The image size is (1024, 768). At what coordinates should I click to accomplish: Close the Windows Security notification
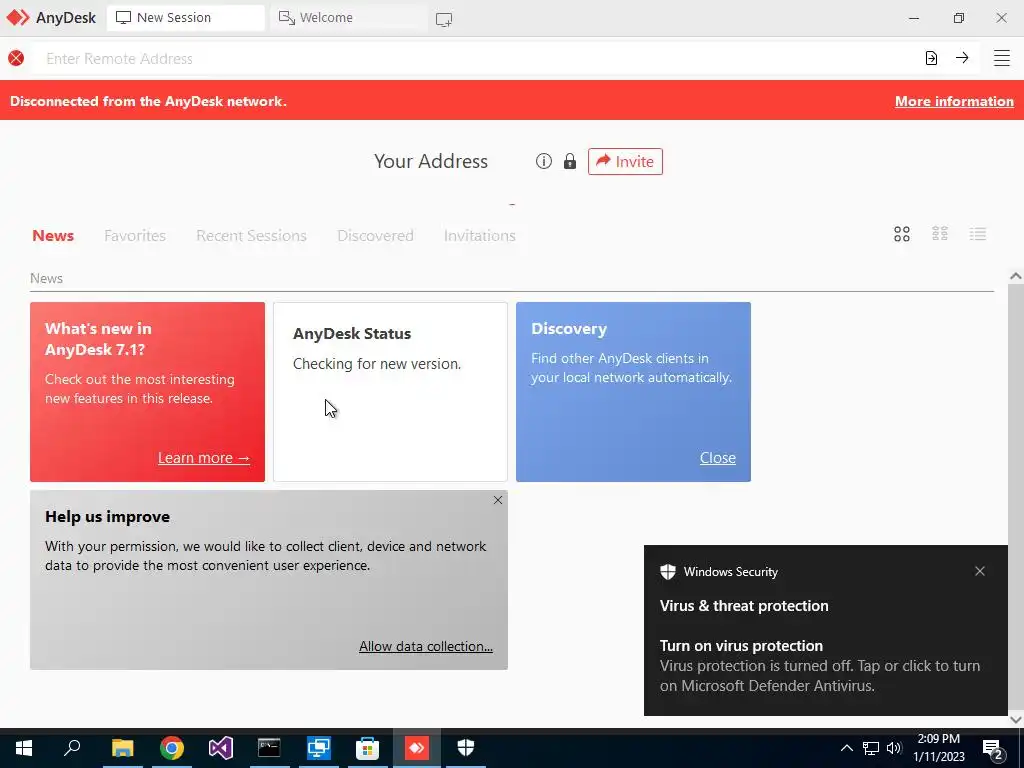(980, 571)
